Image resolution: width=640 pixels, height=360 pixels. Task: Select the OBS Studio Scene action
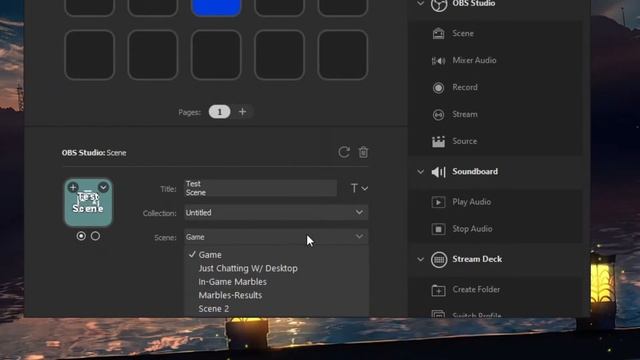(495, 33)
